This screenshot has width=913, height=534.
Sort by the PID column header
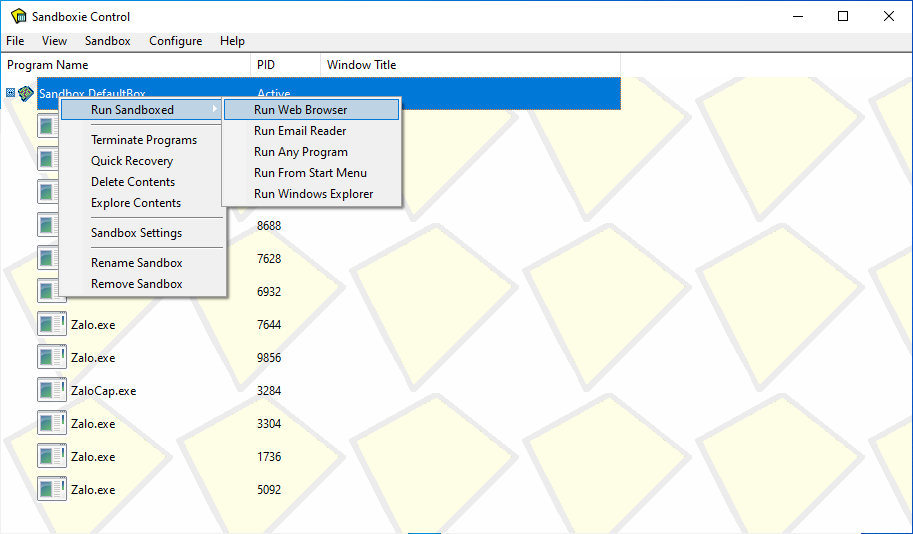pos(266,65)
